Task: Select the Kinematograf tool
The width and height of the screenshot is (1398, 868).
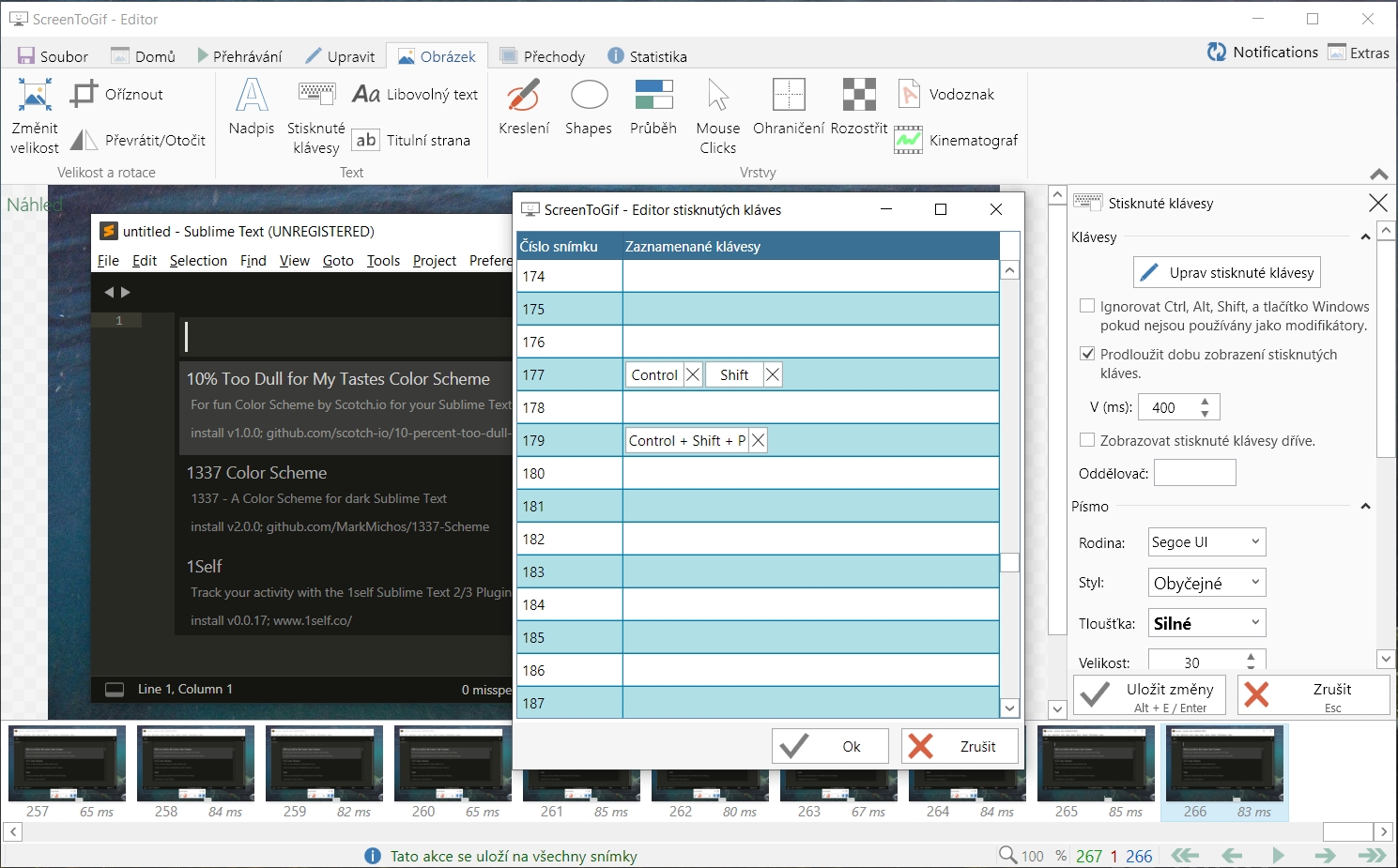Action: 957,140
